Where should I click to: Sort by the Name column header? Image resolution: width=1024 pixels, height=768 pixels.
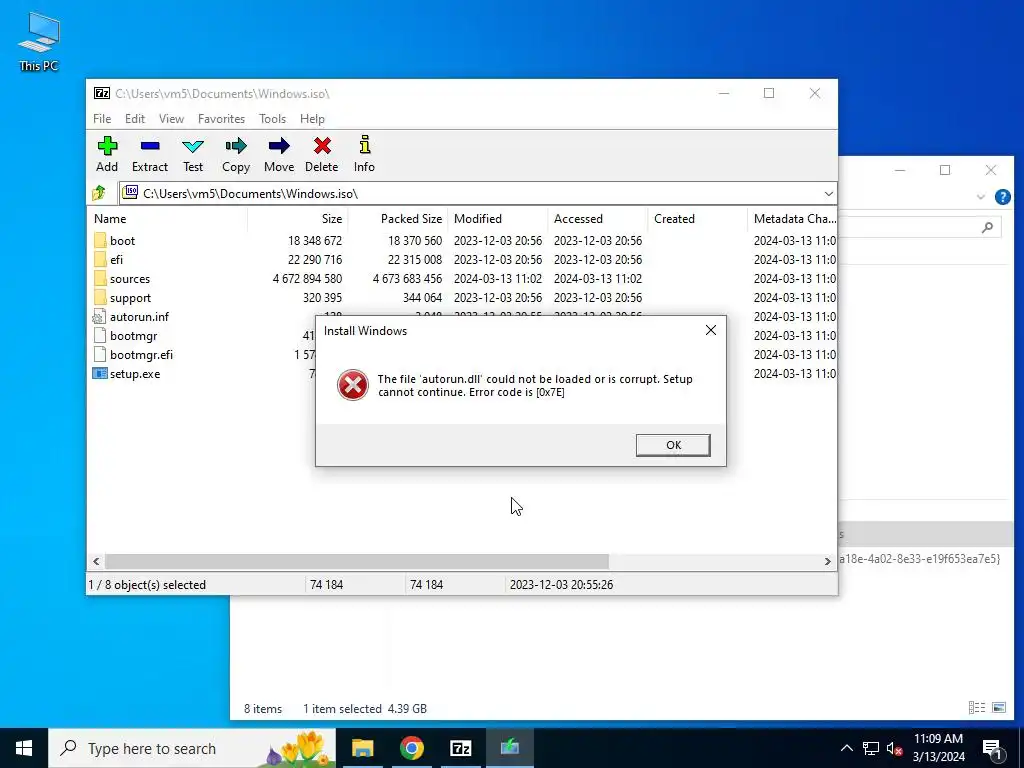[x=167, y=219]
